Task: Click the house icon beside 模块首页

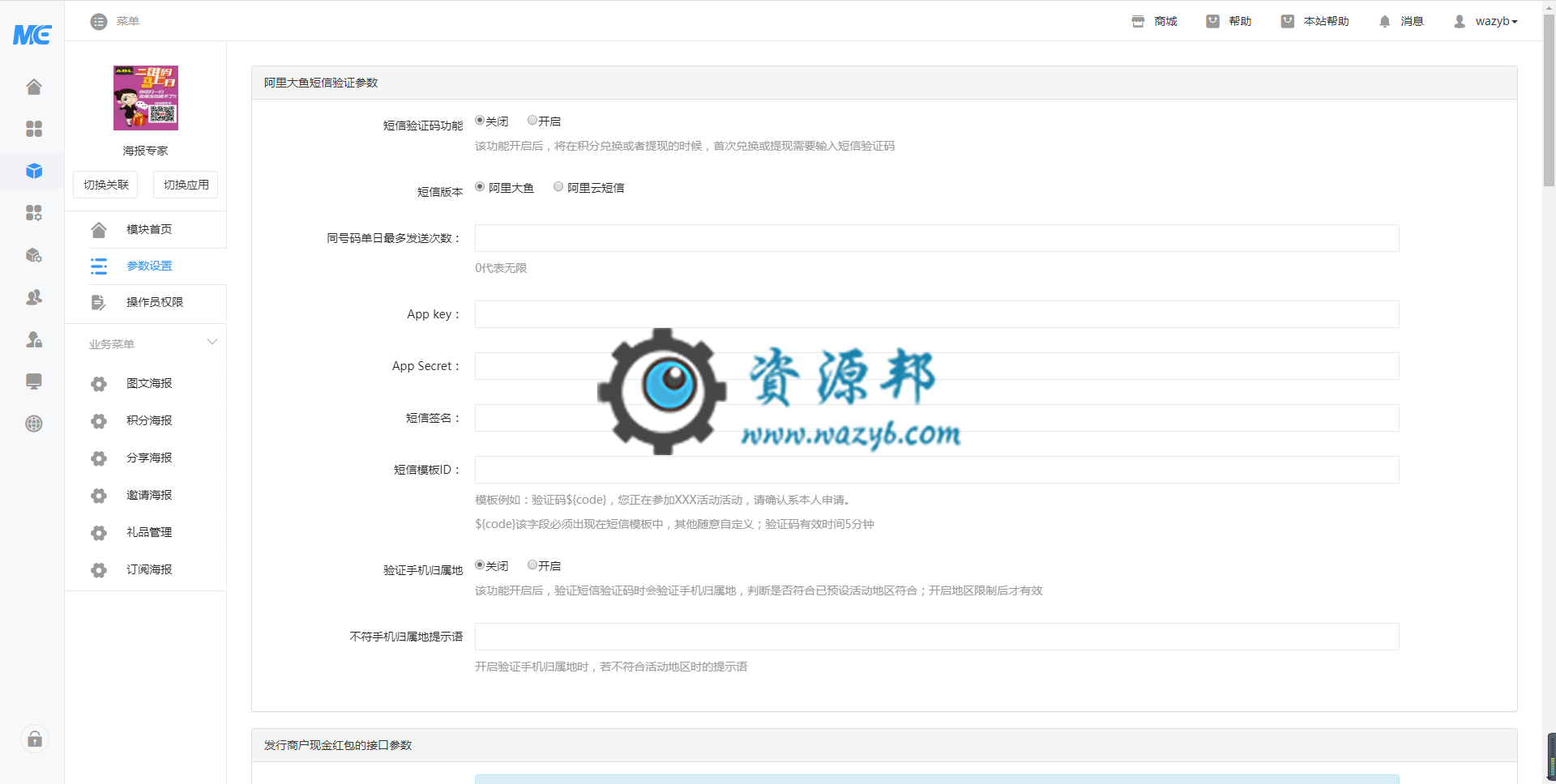Action: (x=99, y=230)
